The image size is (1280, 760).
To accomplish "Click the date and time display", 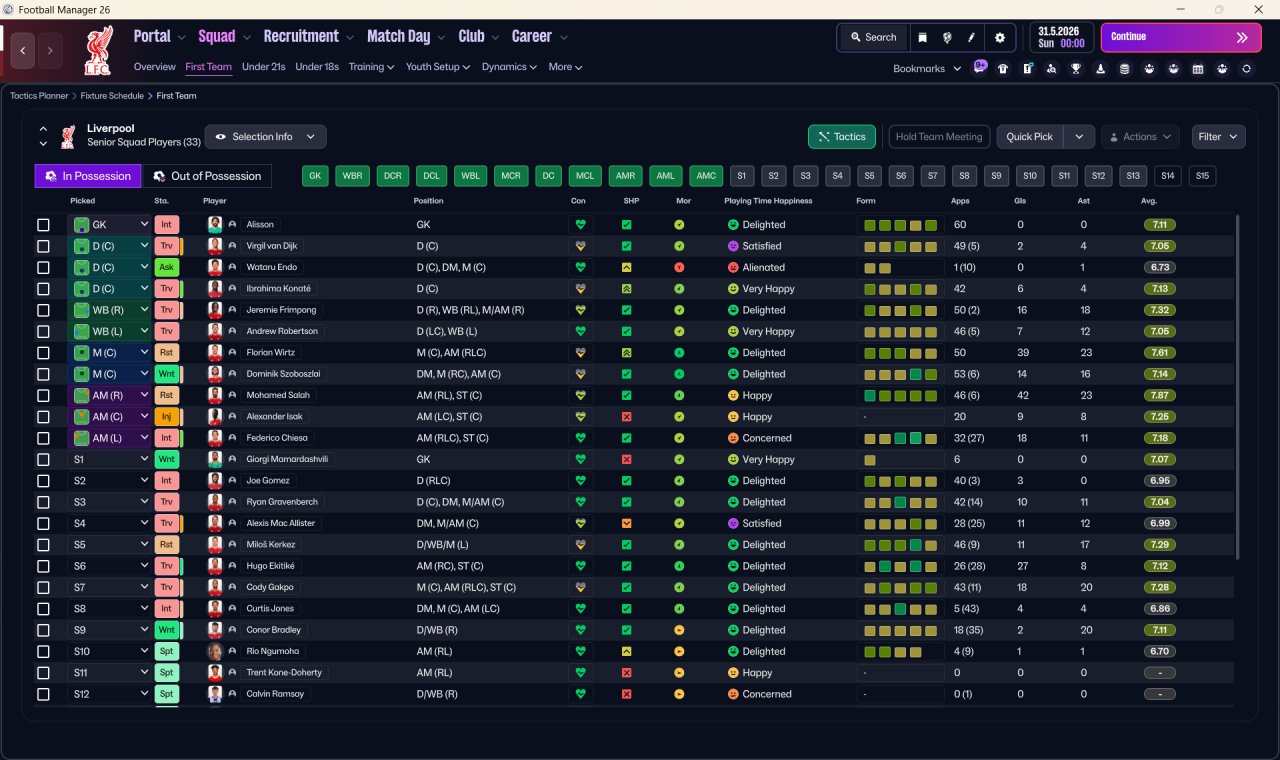I will coord(1061,37).
